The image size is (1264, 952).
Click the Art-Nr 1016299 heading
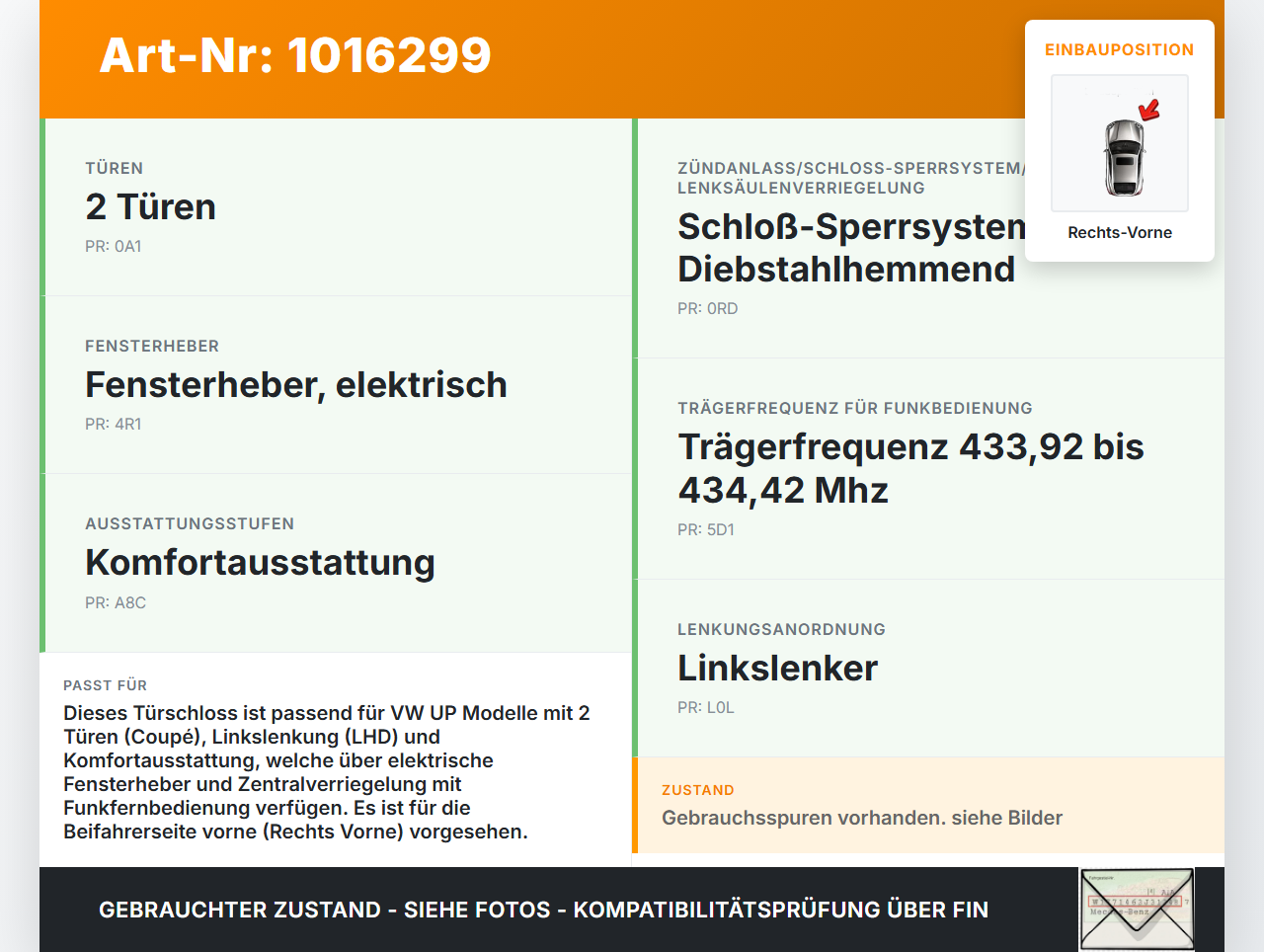click(x=294, y=56)
